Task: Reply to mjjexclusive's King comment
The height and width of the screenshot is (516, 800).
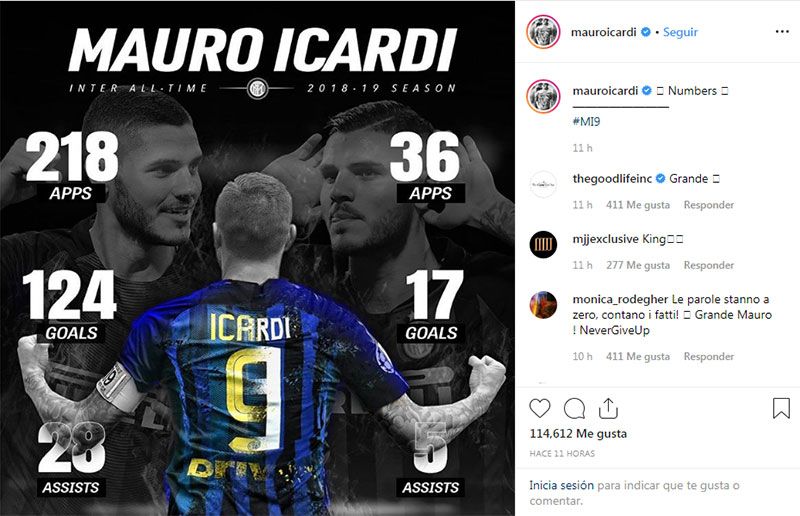Action: click(709, 265)
